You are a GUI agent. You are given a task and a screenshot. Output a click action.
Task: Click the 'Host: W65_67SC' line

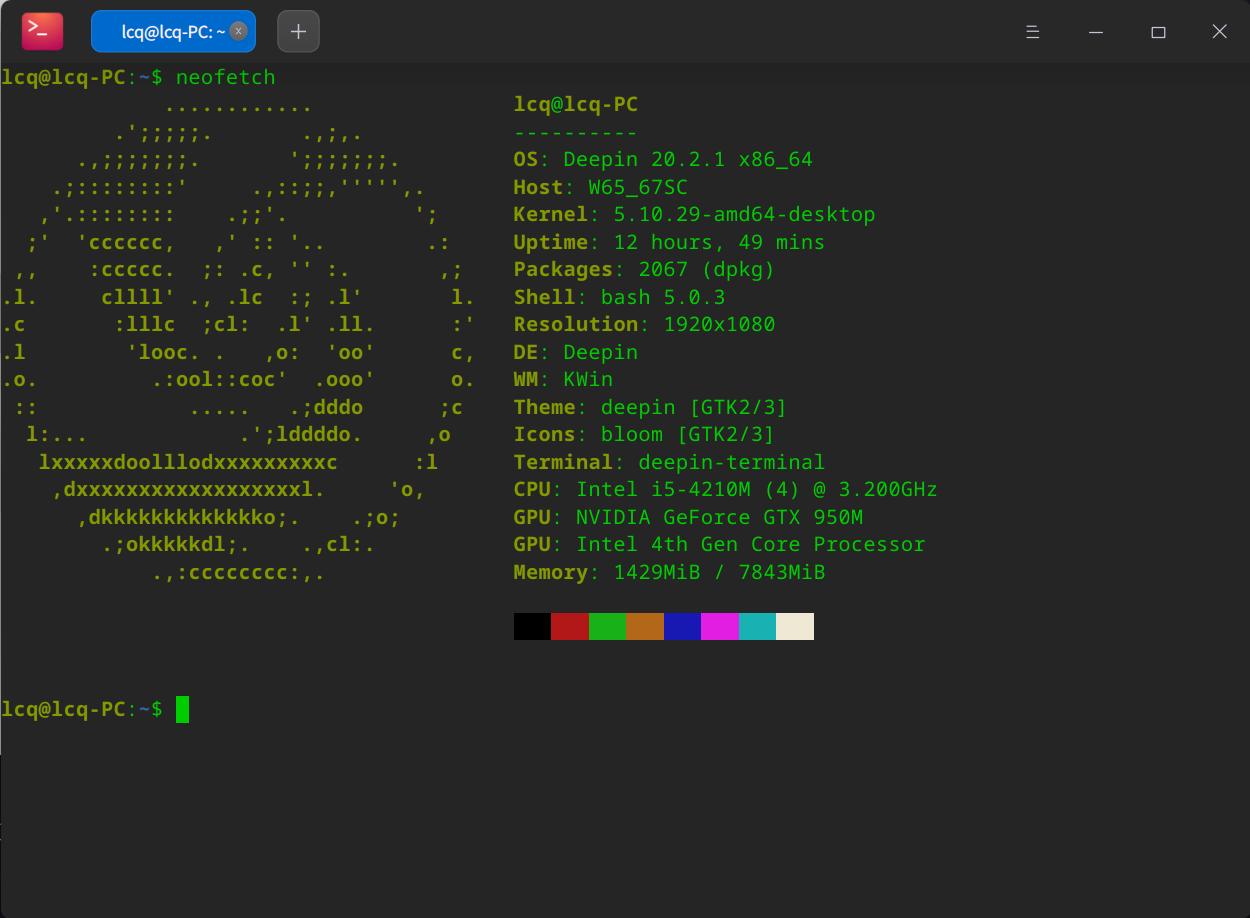tap(601, 187)
